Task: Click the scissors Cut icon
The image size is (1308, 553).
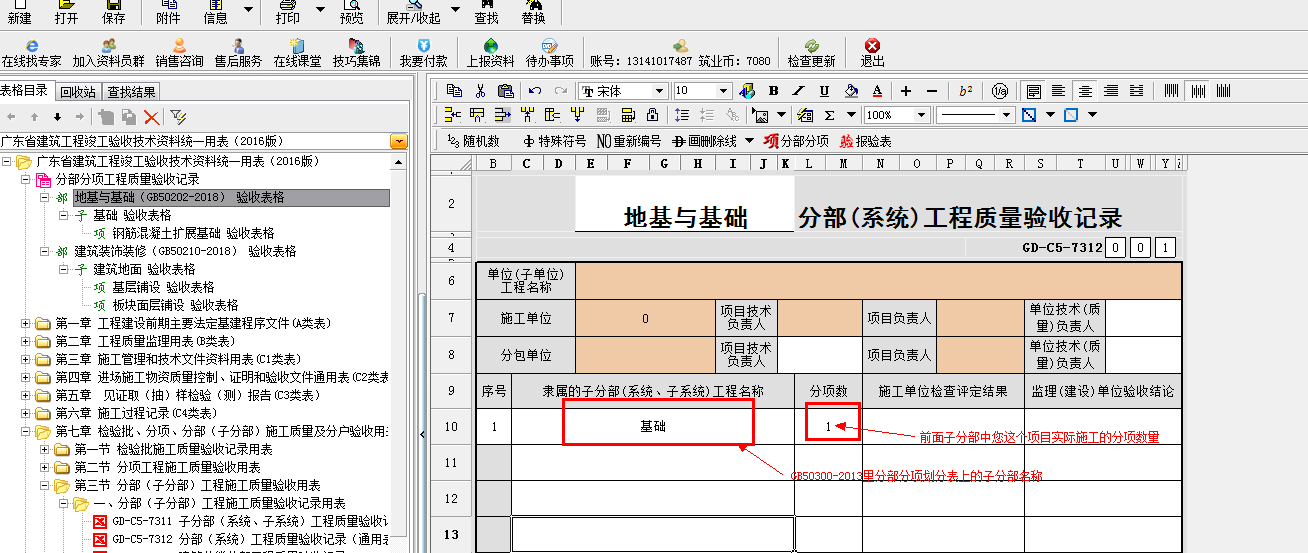Action: point(480,91)
